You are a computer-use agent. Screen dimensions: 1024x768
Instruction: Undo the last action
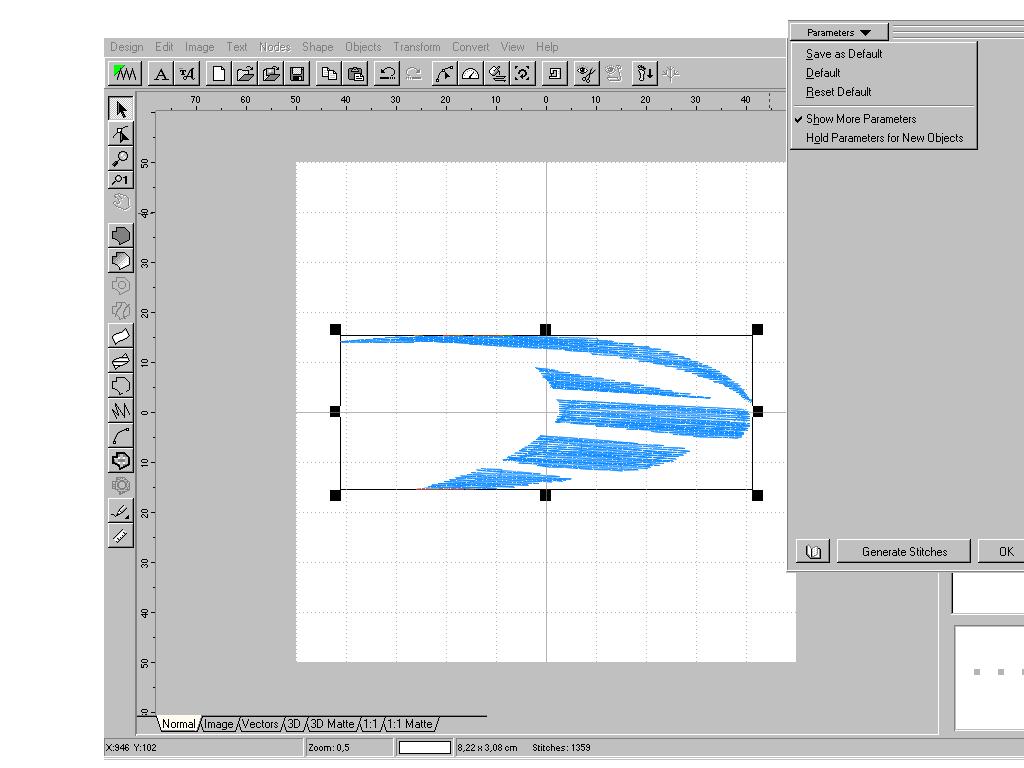pyautogui.click(x=387, y=74)
